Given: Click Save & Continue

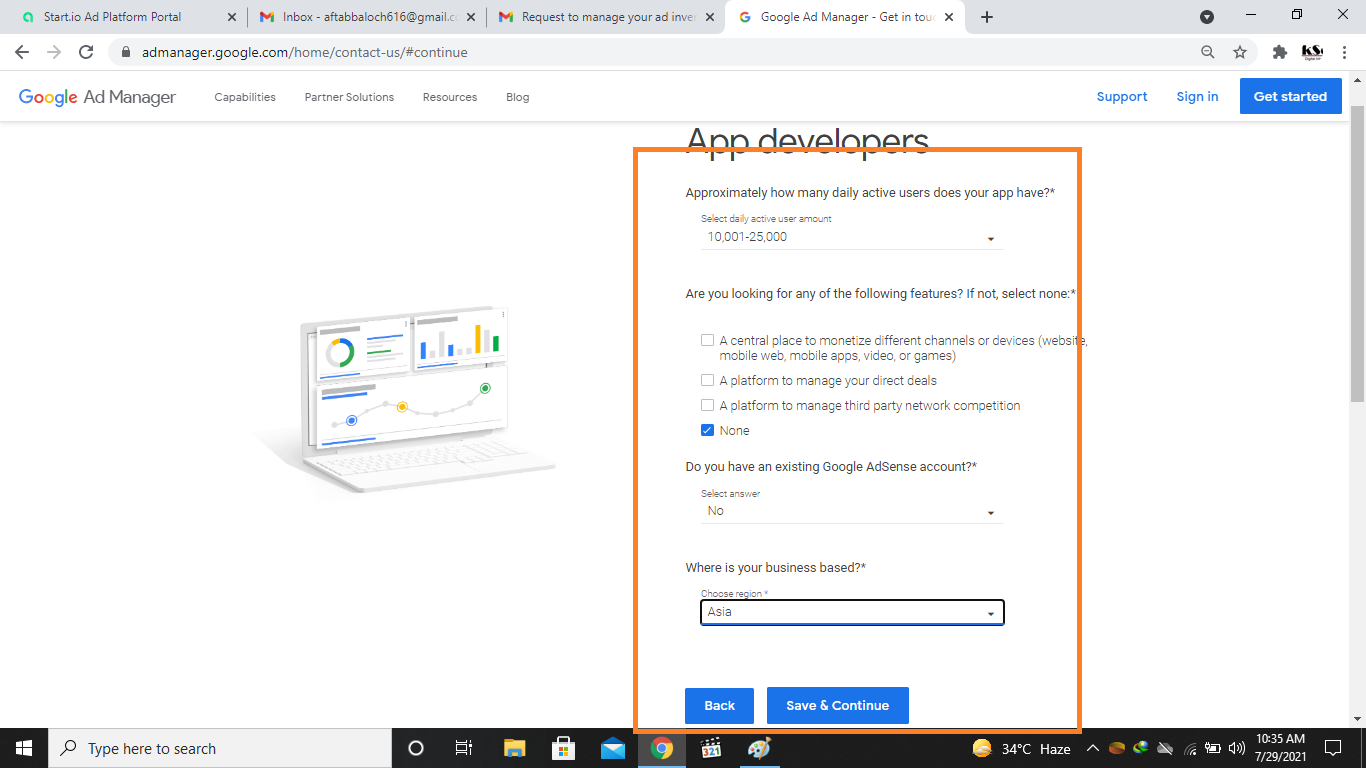Looking at the screenshot, I should [x=837, y=705].
